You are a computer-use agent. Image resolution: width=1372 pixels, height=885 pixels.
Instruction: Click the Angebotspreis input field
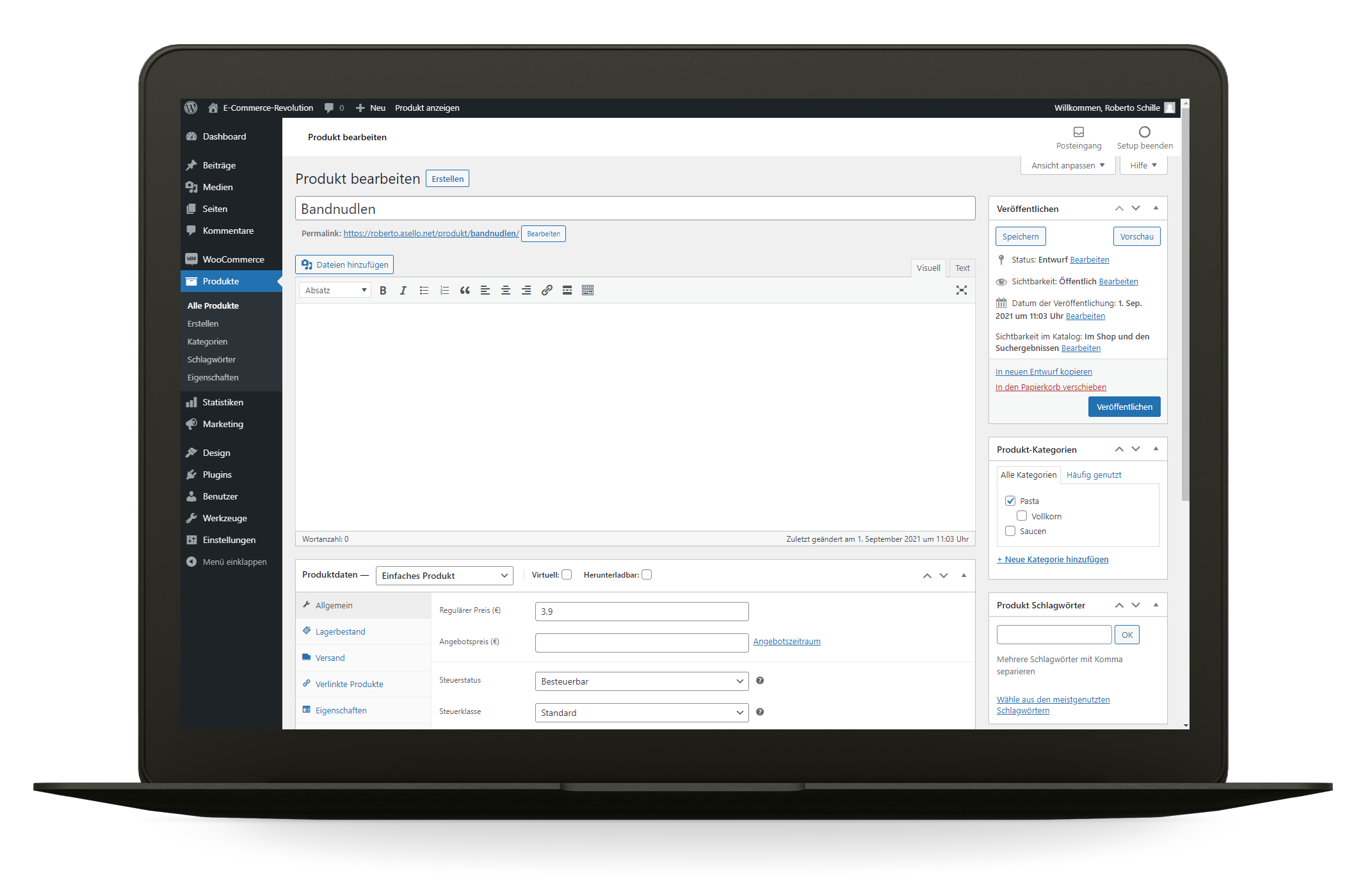[x=641, y=642]
